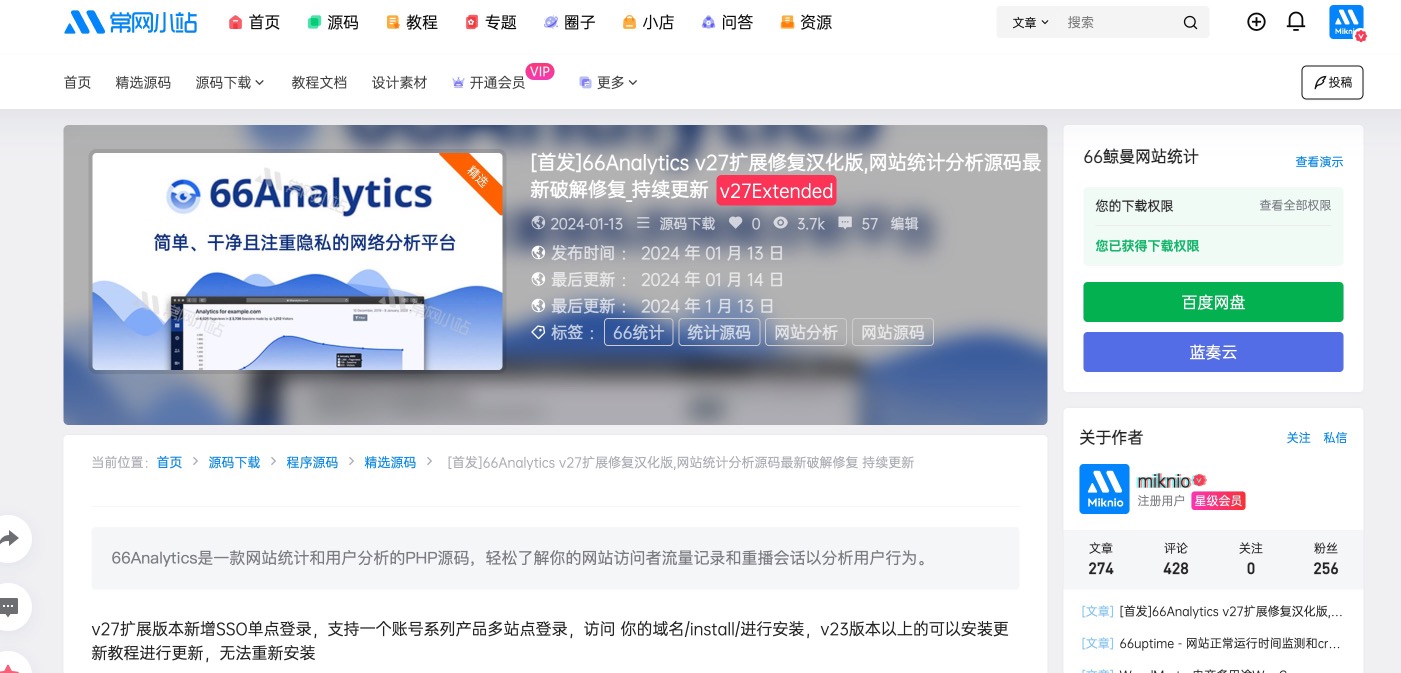Click the 评论 428 count
This screenshot has height=673, width=1401.
coord(1176,559)
